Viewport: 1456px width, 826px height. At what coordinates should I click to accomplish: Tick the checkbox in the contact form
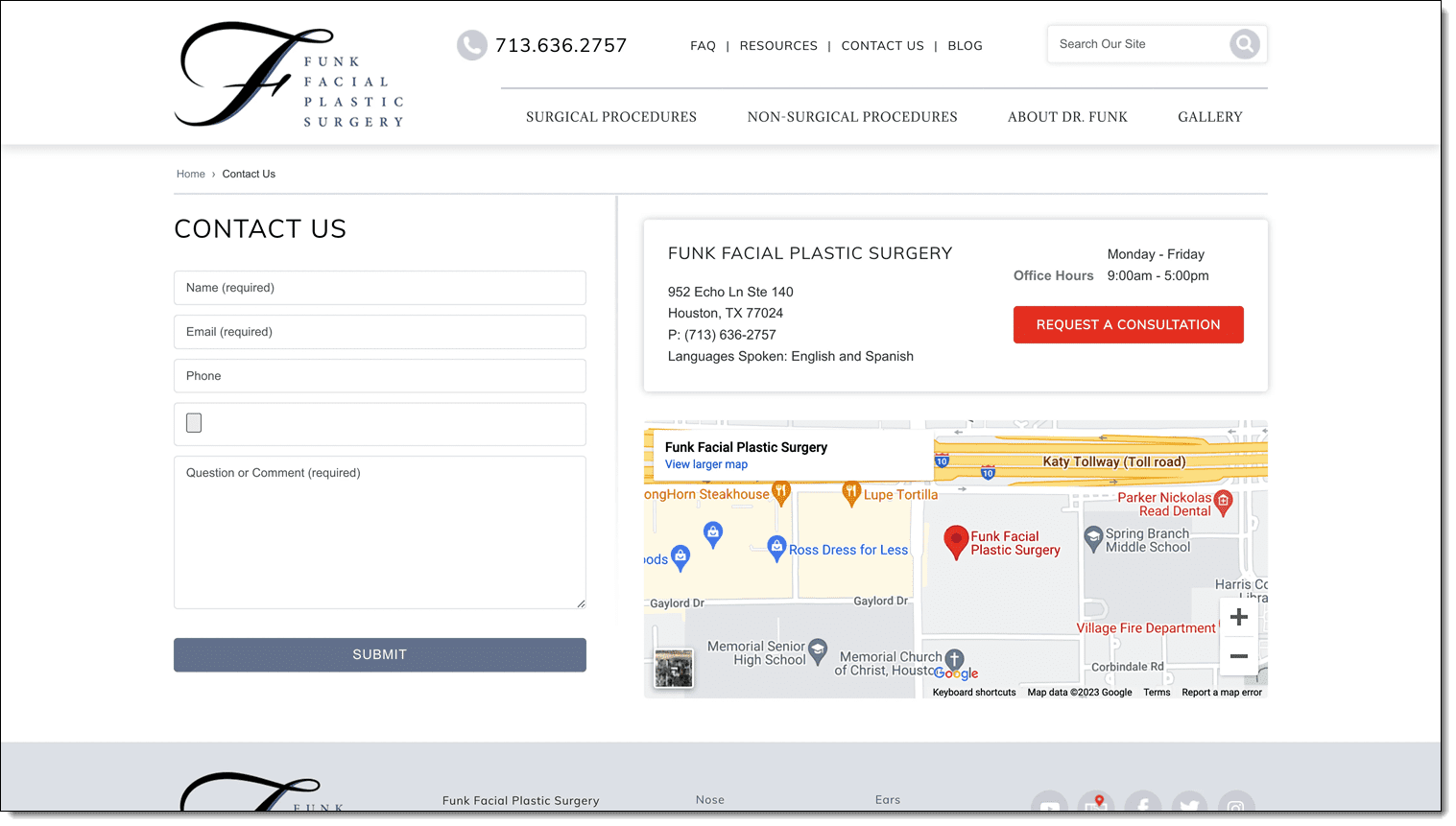point(194,423)
